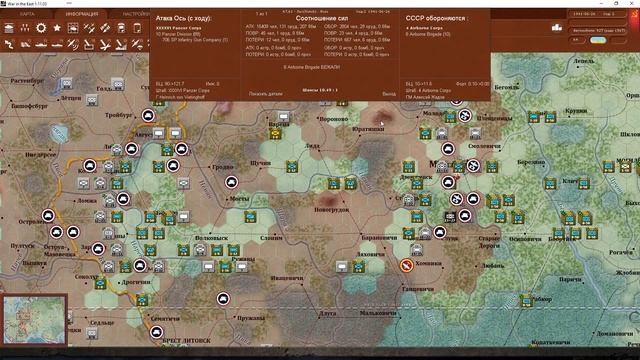Viewport: 640px width, 360px height.
Task: Select the yellow unit counter below Варена
Action: (x=276, y=133)
